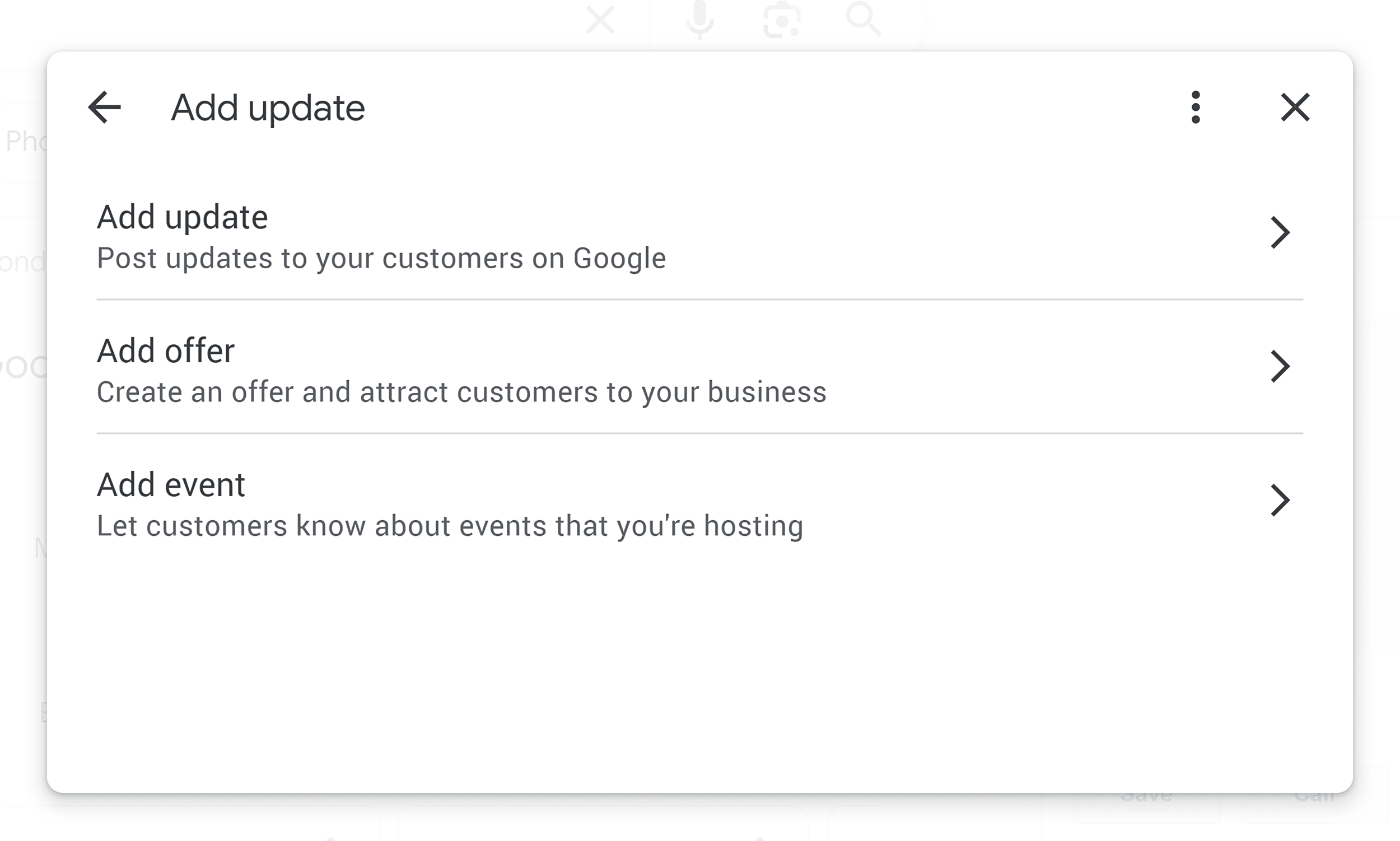Click the chevron beside Add event
Screen dimensions: 1400x841
click(x=1281, y=500)
